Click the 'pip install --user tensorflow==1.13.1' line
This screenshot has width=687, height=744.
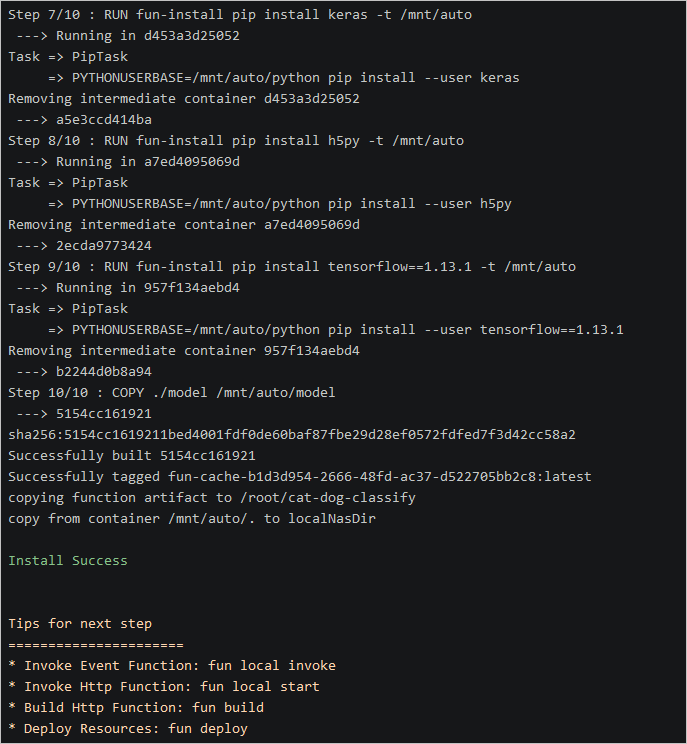tap(348, 330)
